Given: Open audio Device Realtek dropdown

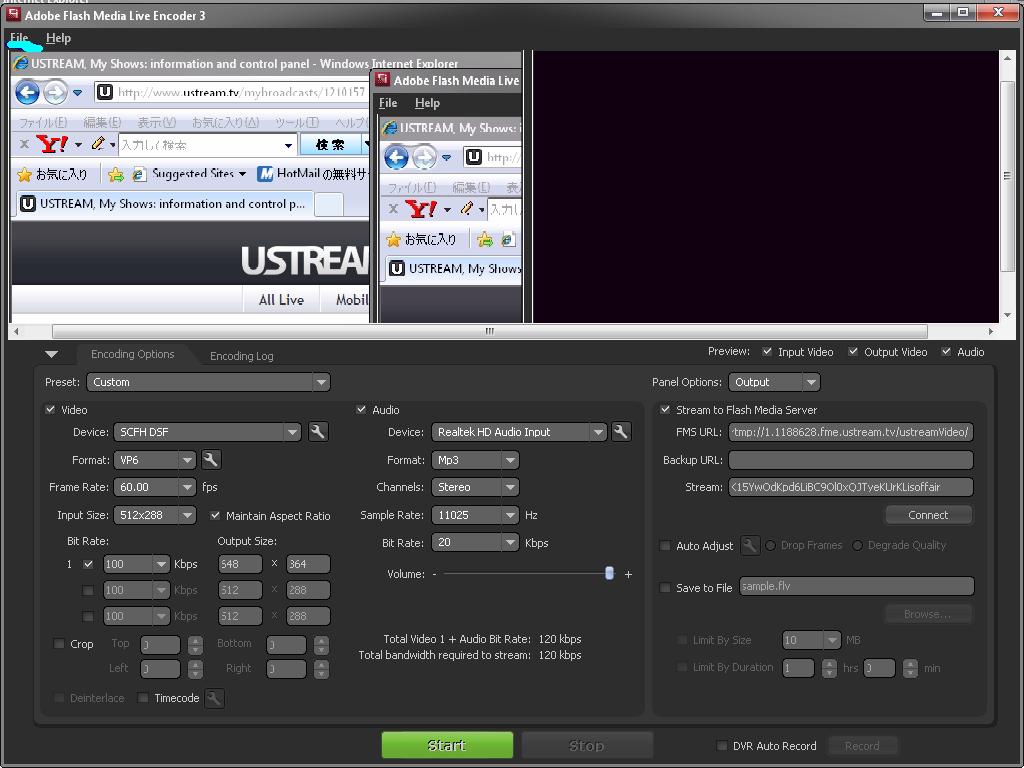Looking at the screenshot, I should [x=519, y=432].
